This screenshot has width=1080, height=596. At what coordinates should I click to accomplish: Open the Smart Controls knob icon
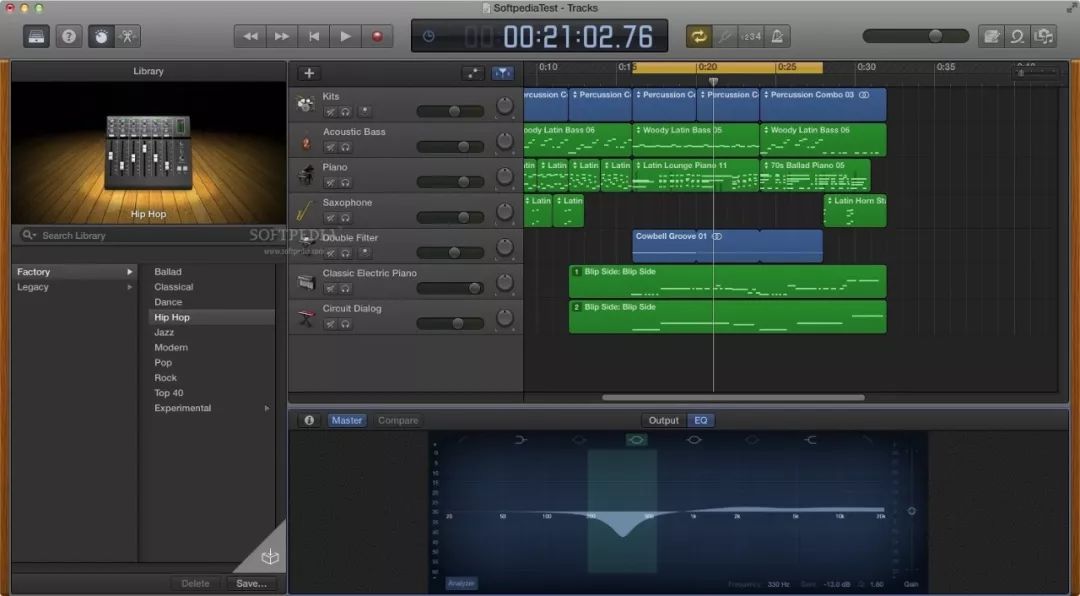click(x=101, y=36)
